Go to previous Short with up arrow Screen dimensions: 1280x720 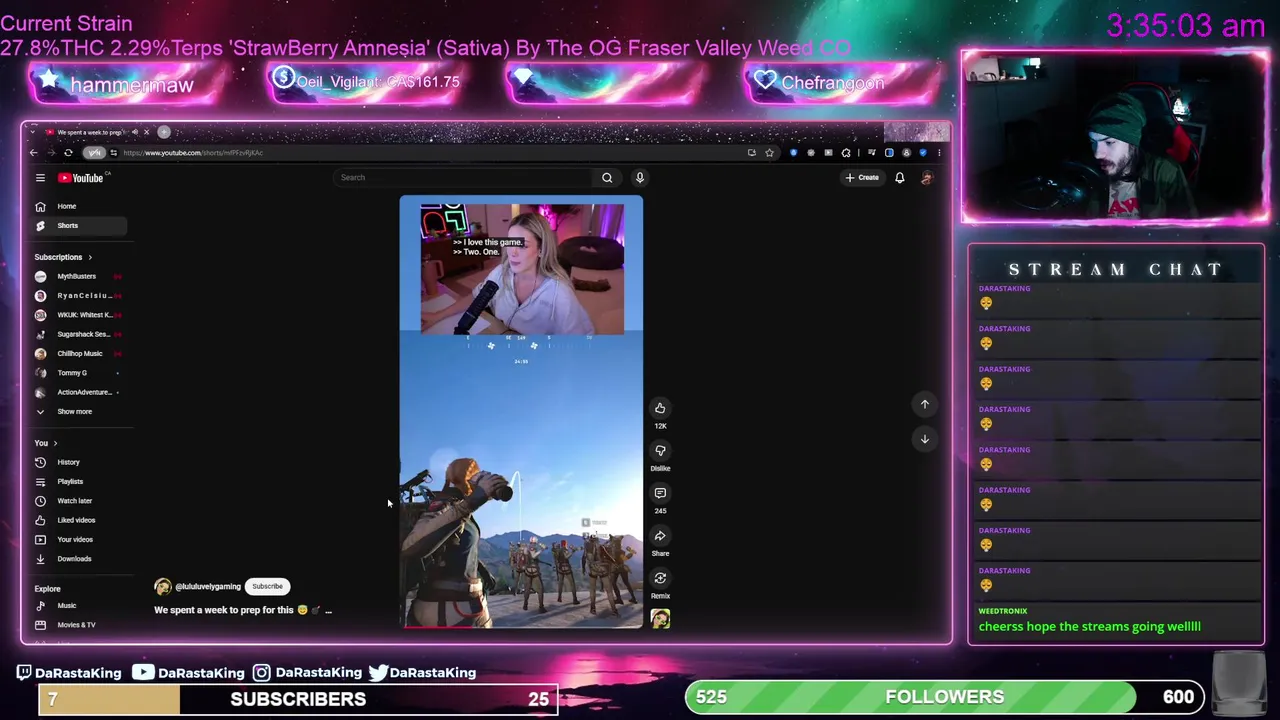[x=925, y=404]
